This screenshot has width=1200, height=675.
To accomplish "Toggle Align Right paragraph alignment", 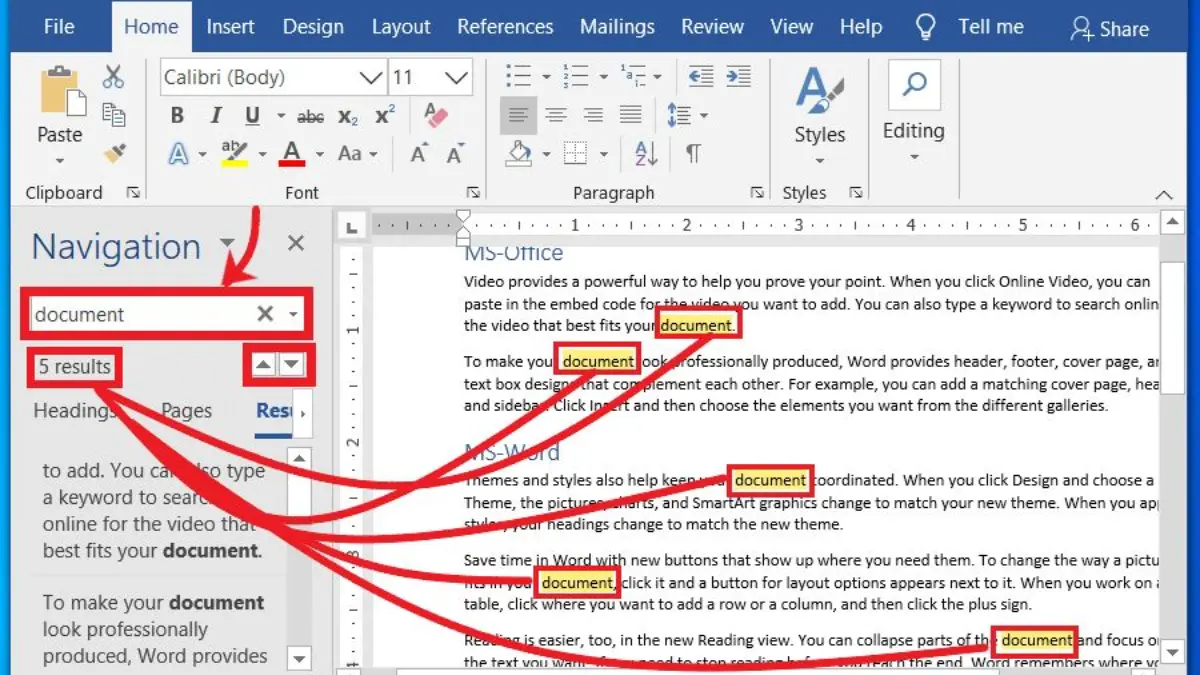I will 593,115.
